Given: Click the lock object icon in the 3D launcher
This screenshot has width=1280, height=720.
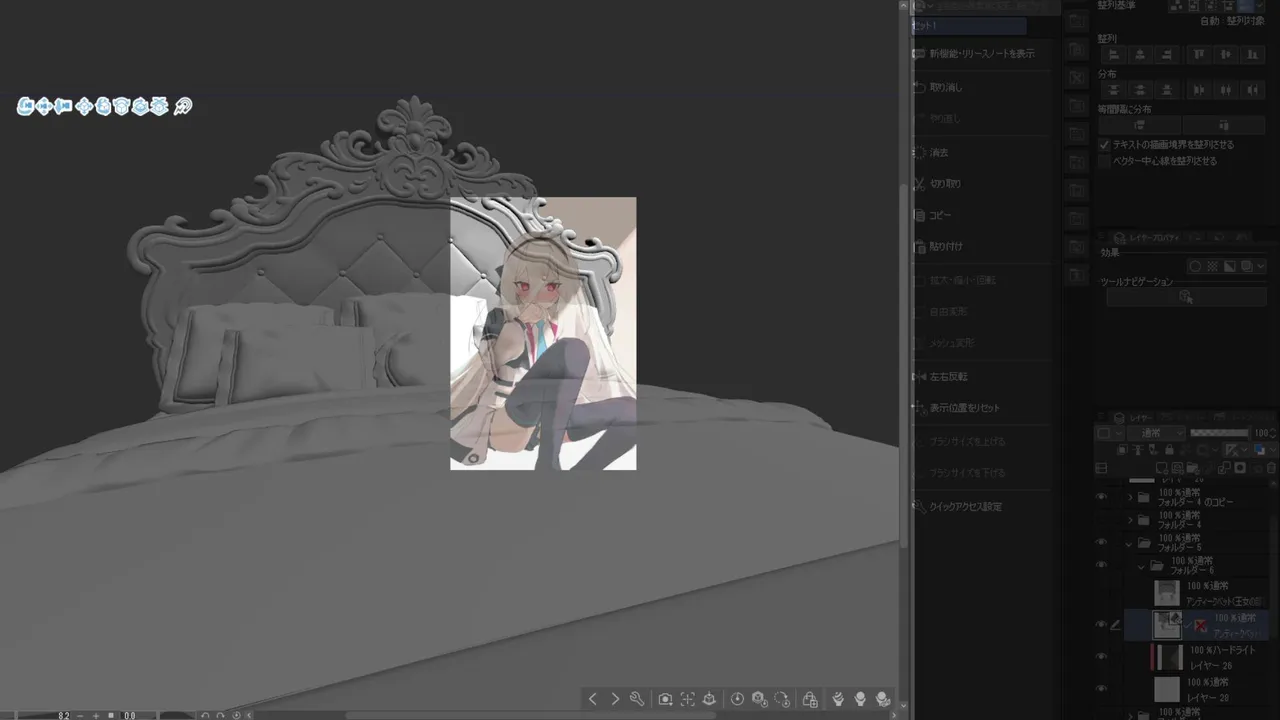Looking at the screenshot, I should click(x=810, y=699).
